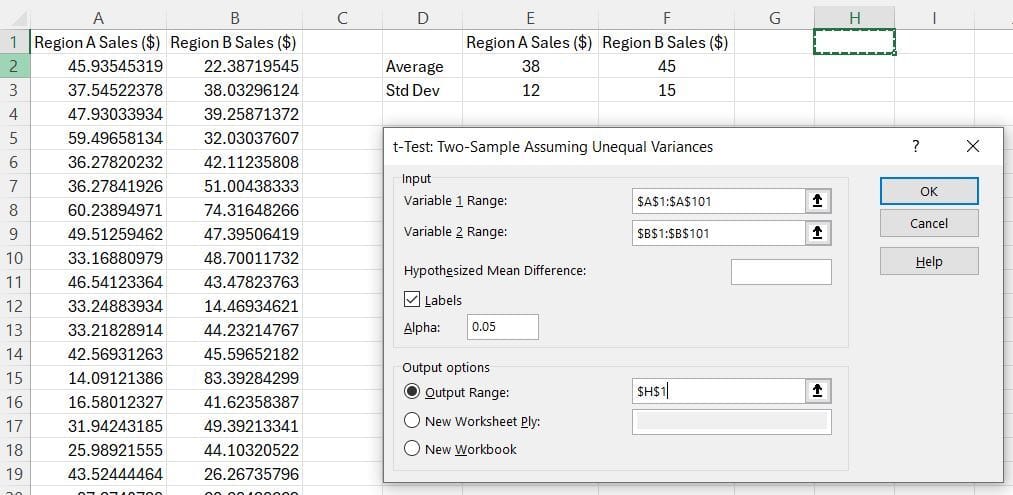Click cell E2 containing average 38

coord(530,66)
